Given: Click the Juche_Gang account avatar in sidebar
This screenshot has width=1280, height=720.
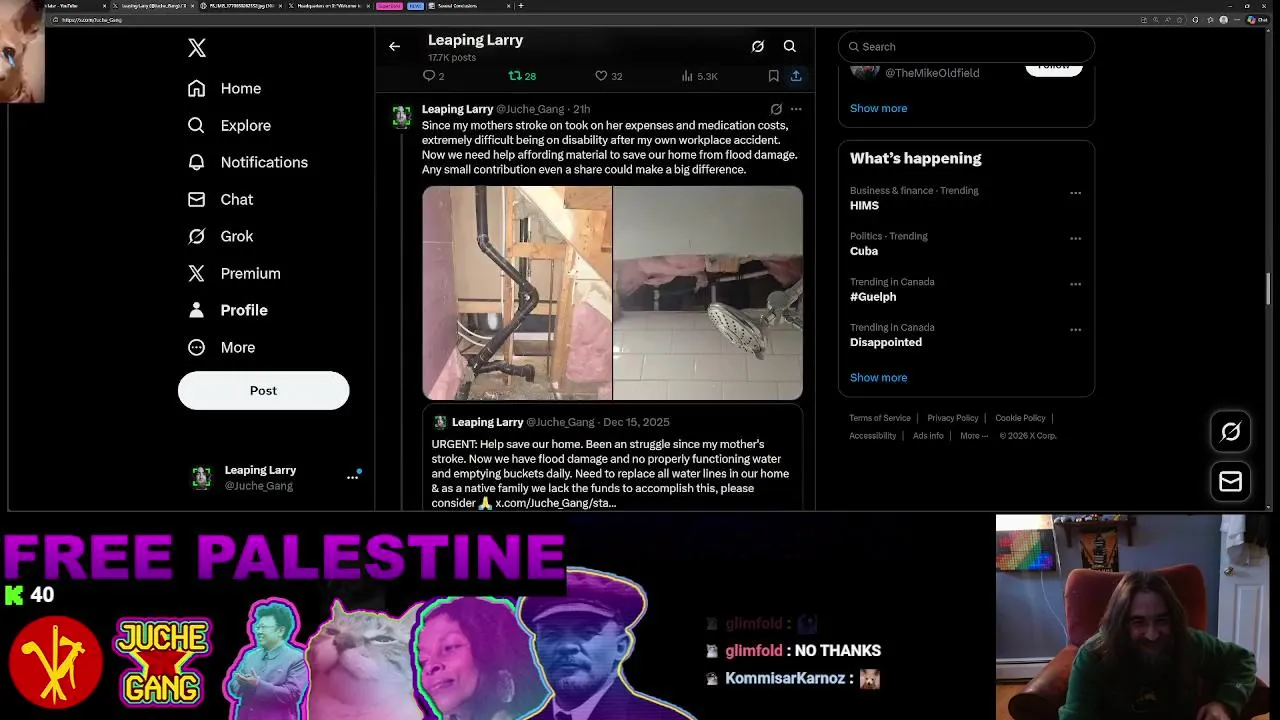Looking at the screenshot, I should pyautogui.click(x=202, y=478).
